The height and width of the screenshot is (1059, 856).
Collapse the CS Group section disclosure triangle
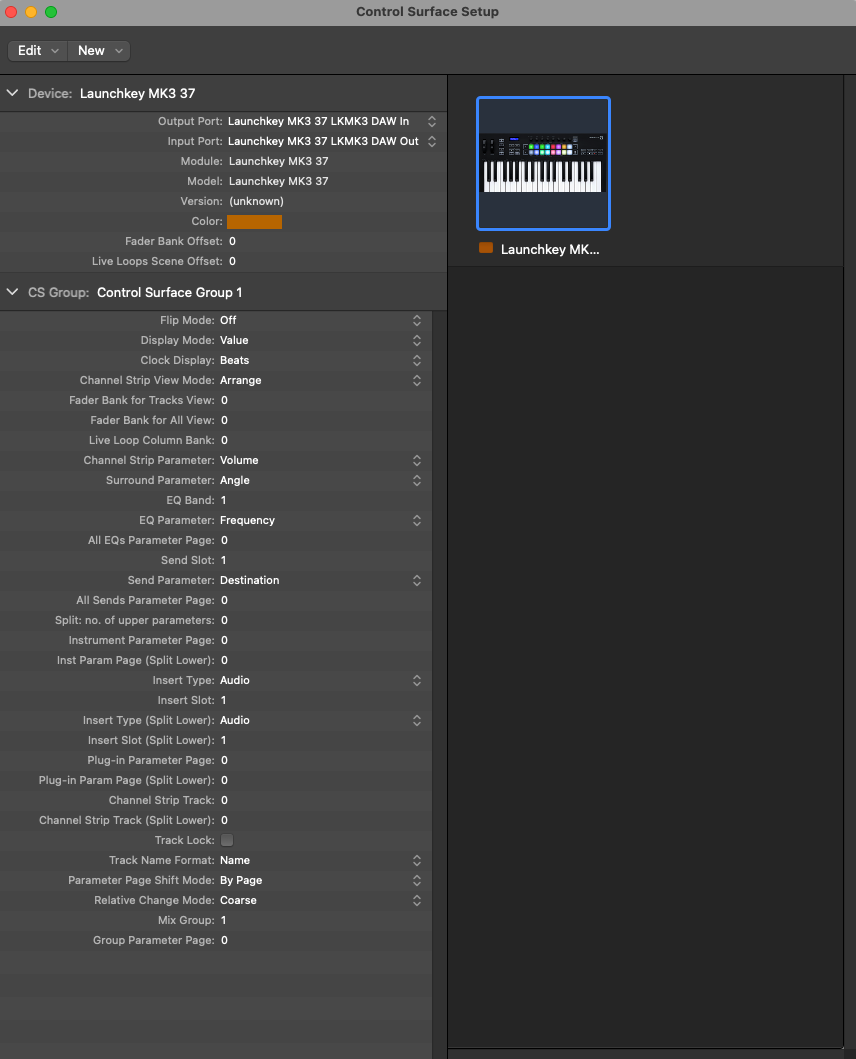click(x=12, y=292)
